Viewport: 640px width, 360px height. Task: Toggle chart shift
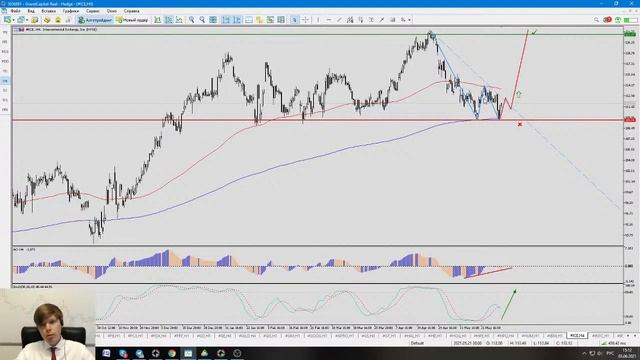(x=237, y=20)
